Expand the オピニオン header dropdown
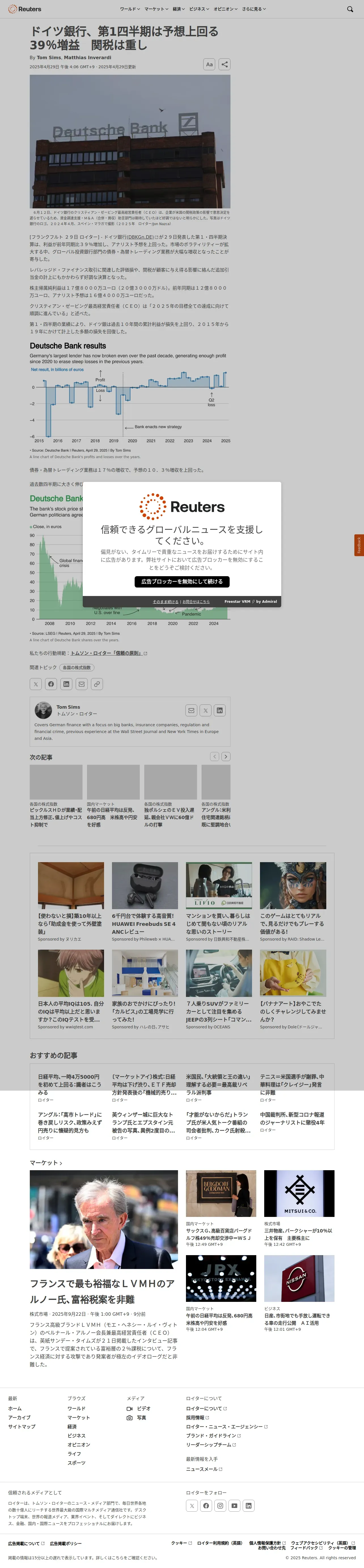The width and height of the screenshot is (364, 1568). pyautogui.click(x=225, y=9)
